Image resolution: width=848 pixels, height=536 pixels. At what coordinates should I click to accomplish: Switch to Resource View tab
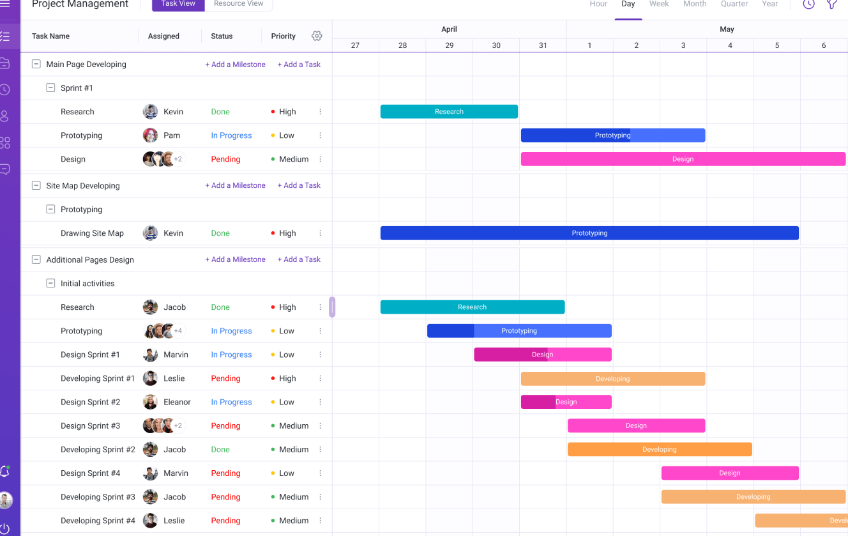[x=238, y=4]
